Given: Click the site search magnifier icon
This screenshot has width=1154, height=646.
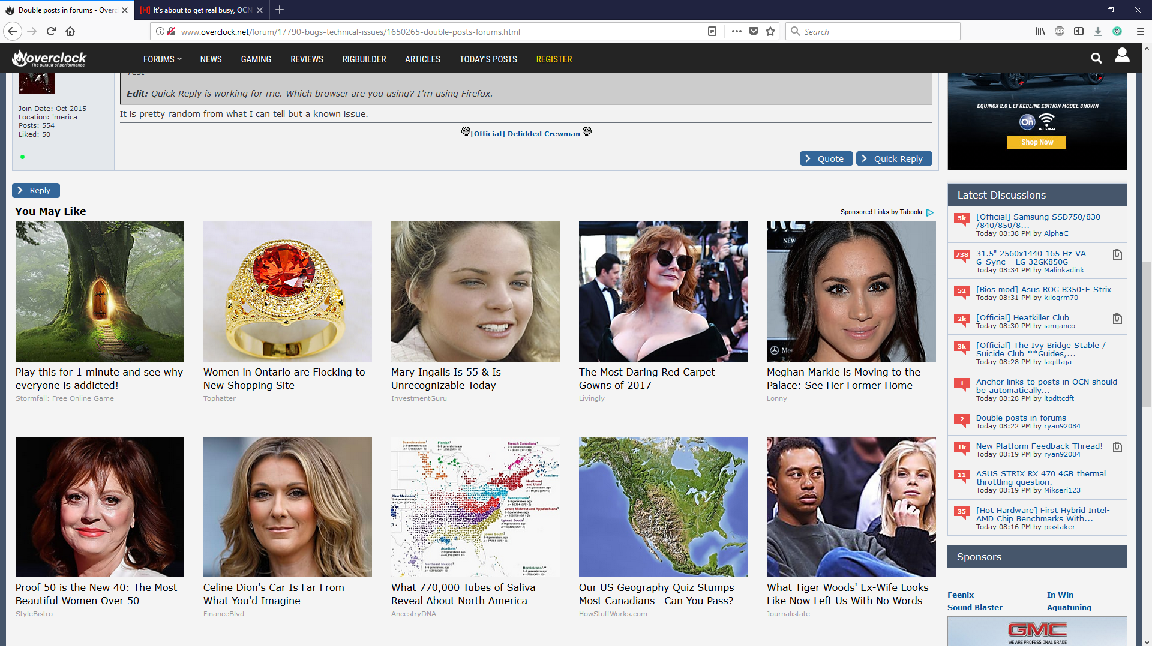Looking at the screenshot, I should click(1096, 59).
